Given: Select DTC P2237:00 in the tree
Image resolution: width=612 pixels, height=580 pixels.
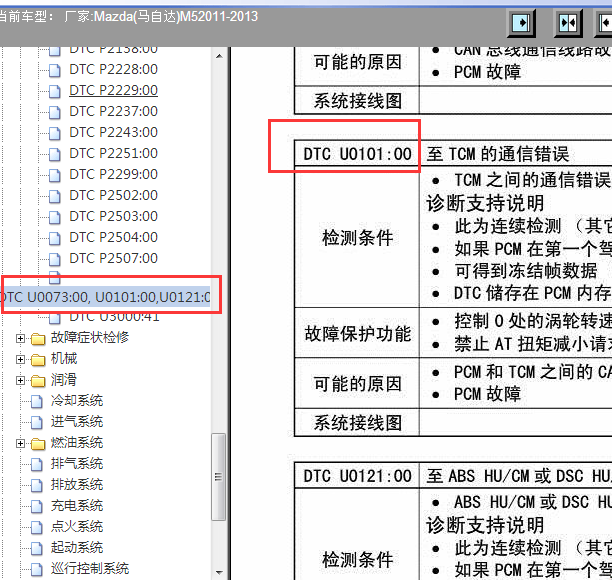Looking at the screenshot, I should (113, 111).
